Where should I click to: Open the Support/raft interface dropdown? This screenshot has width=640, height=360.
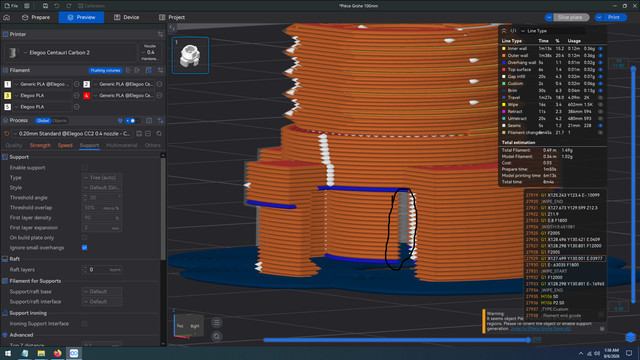click(x=102, y=302)
